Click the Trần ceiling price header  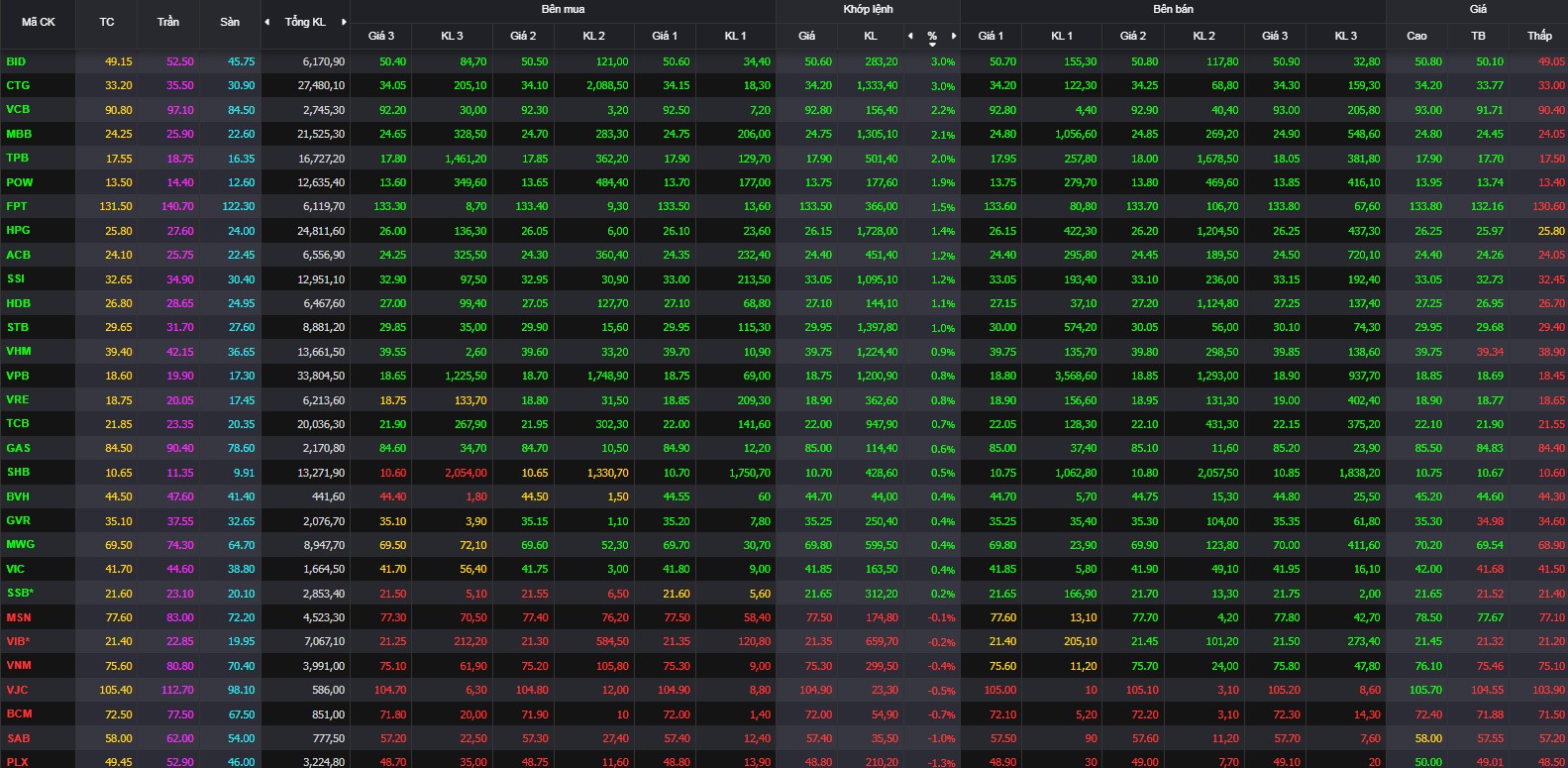[x=168, y=22]
